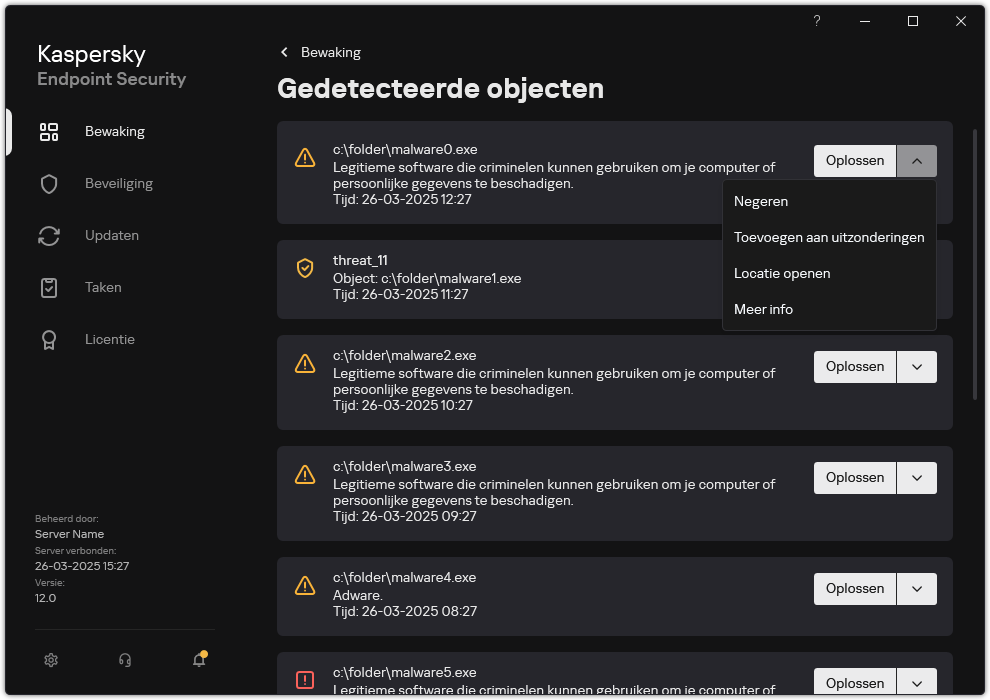Open application settings via the gear icon
The image size is (990, 700).
pos(51,660)
